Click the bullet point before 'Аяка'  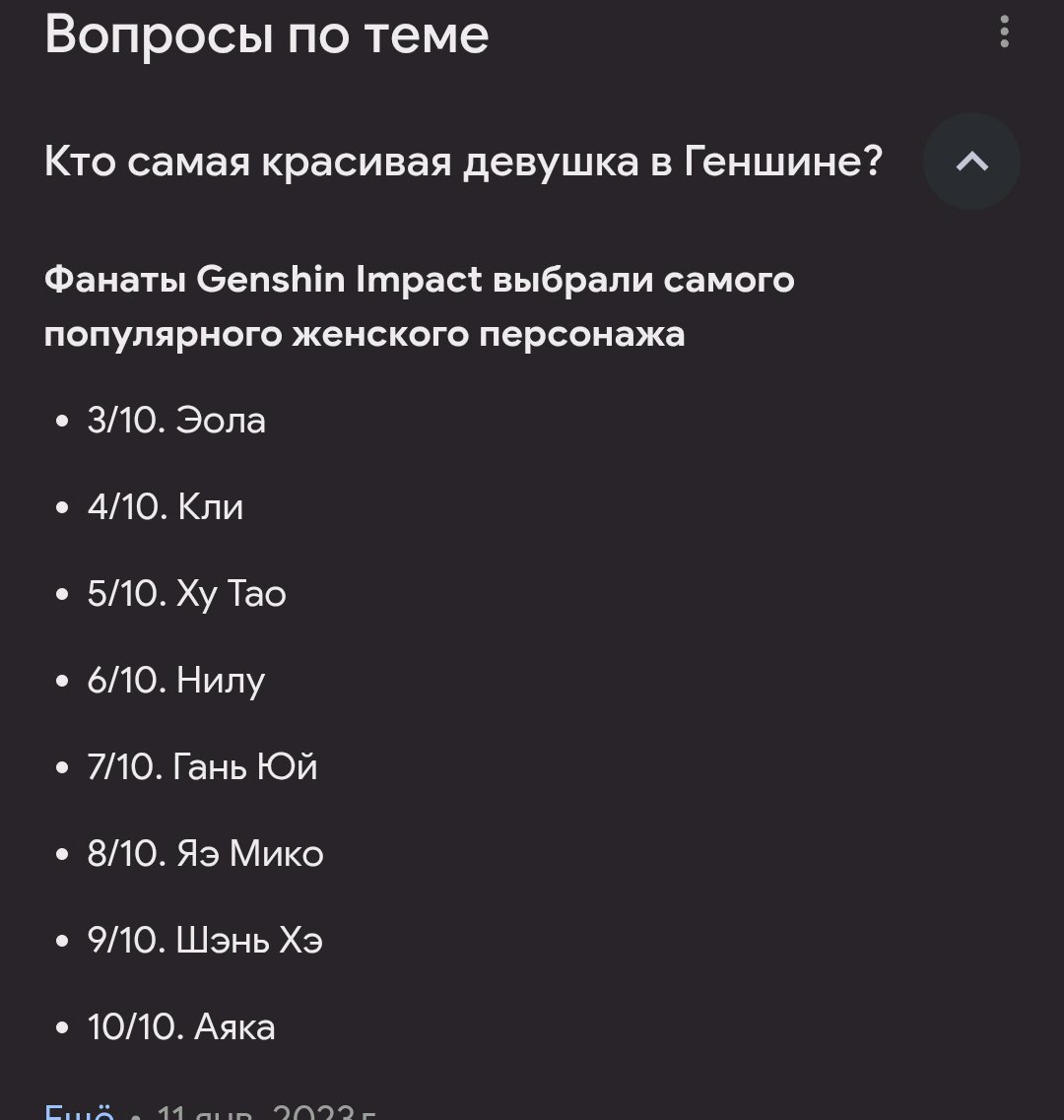click(x=62, y=1027)
